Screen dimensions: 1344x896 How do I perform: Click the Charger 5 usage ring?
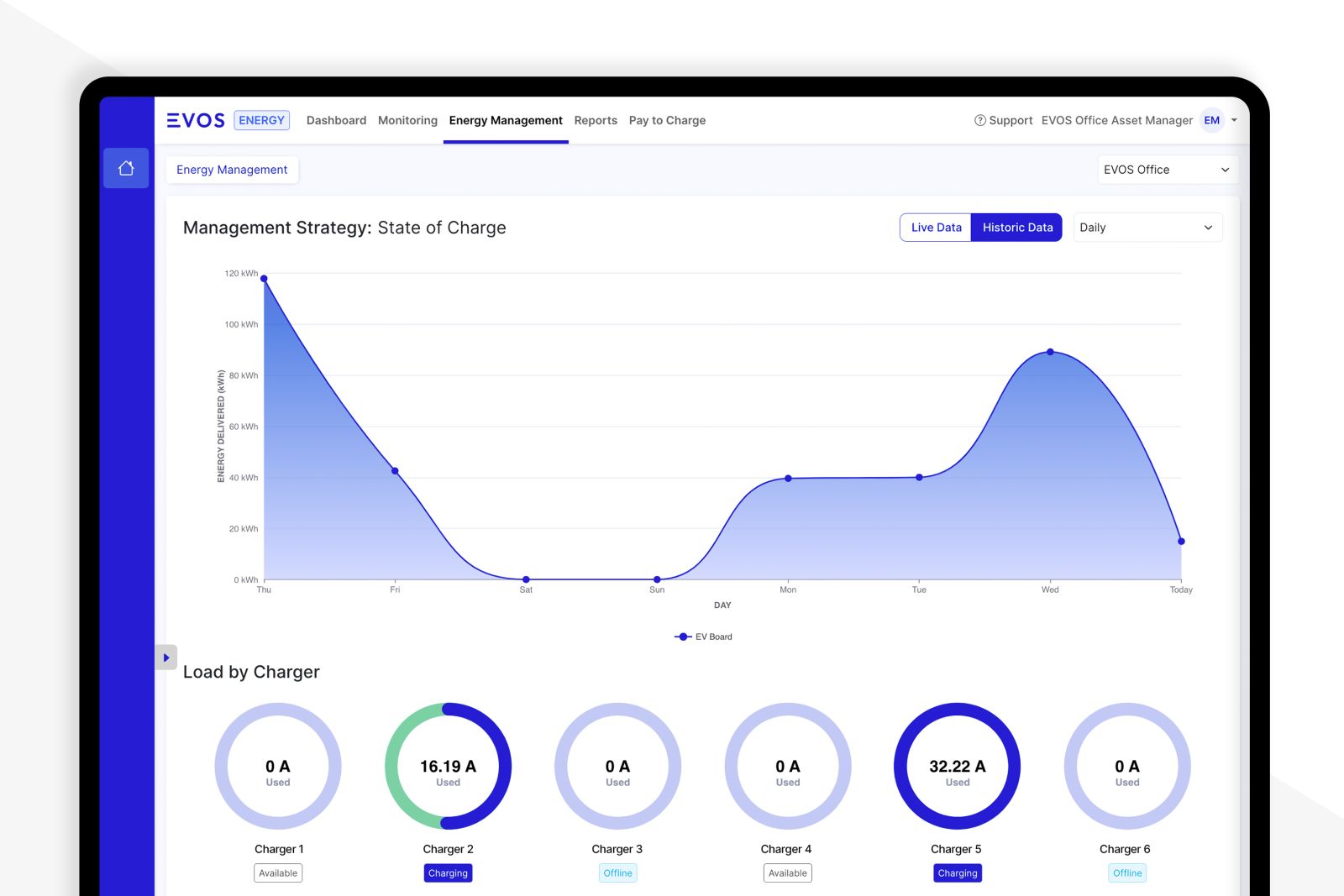tap(957, 766)
